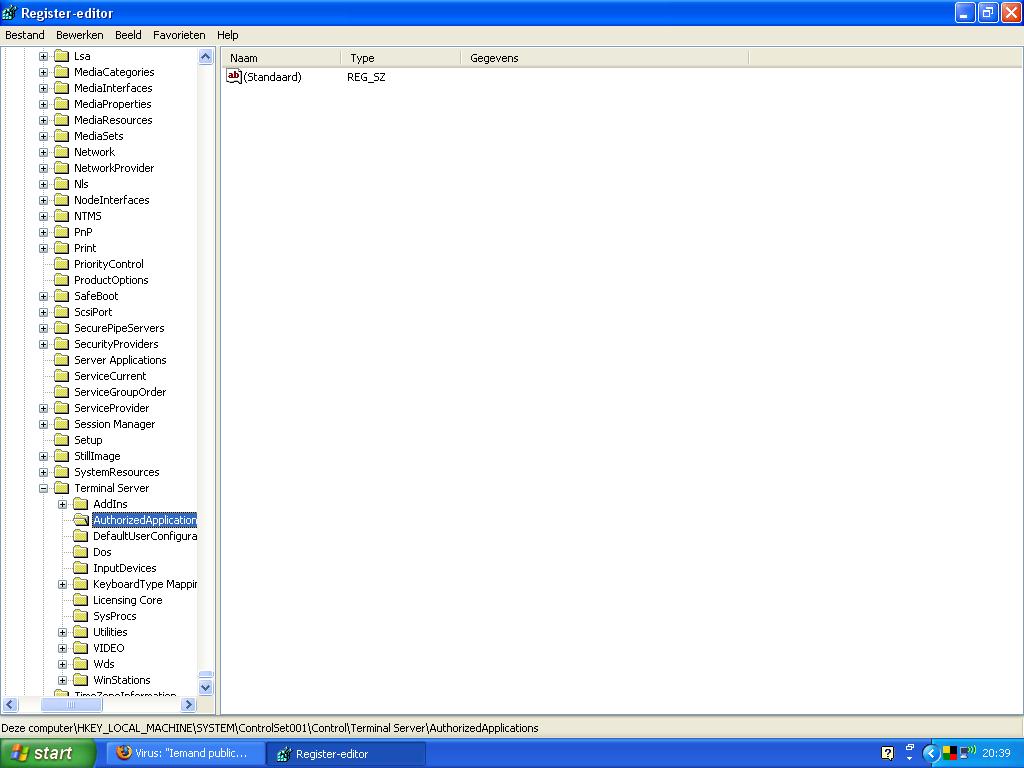Click tree horizontal scroll left arrow
Screen dimensions: 1024x768
point(10,705)
